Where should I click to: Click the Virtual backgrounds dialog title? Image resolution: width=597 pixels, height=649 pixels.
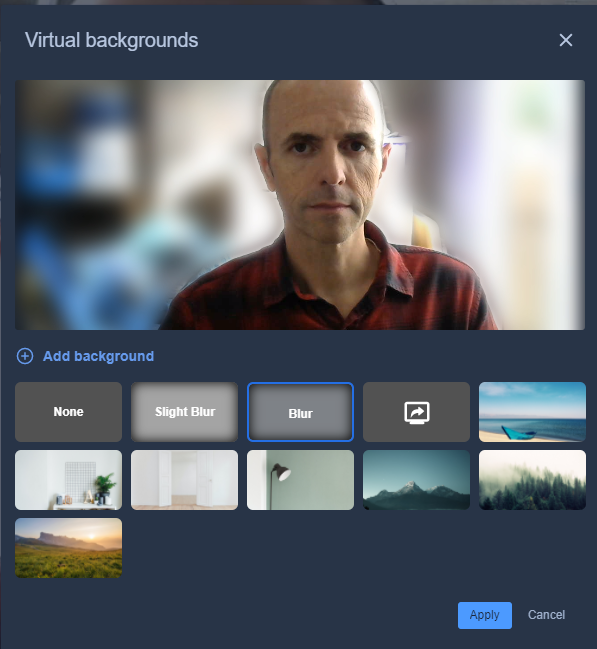tap(111, 40)
